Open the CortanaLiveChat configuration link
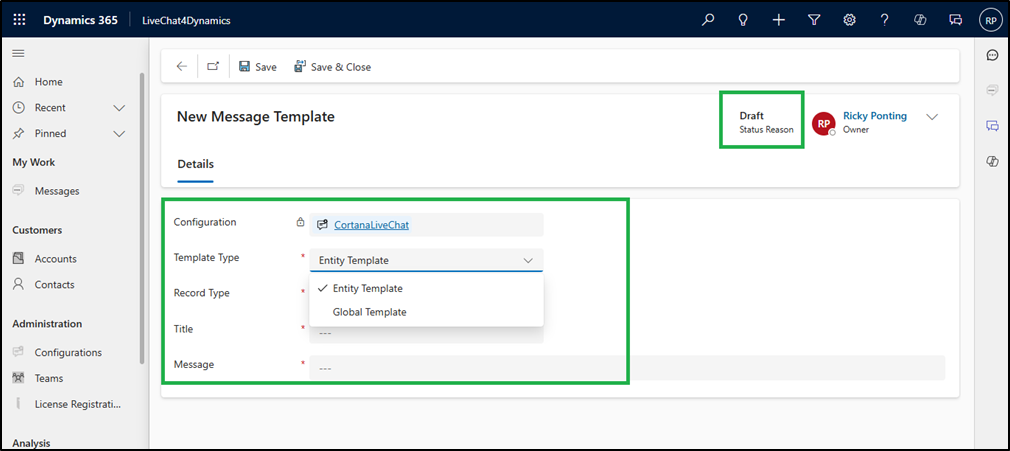 (x=371, y=225)
